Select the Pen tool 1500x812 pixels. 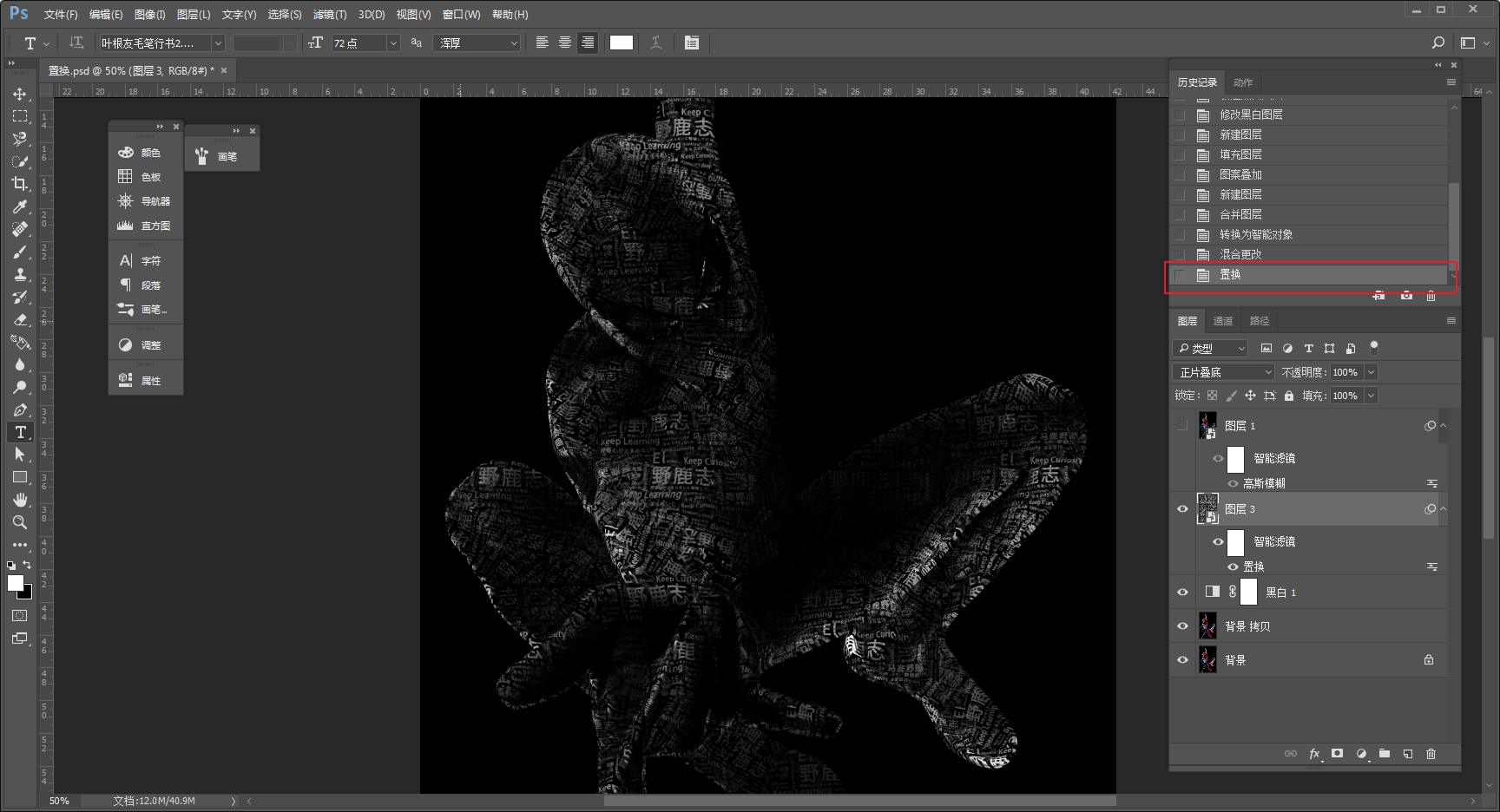coord(19,409)
